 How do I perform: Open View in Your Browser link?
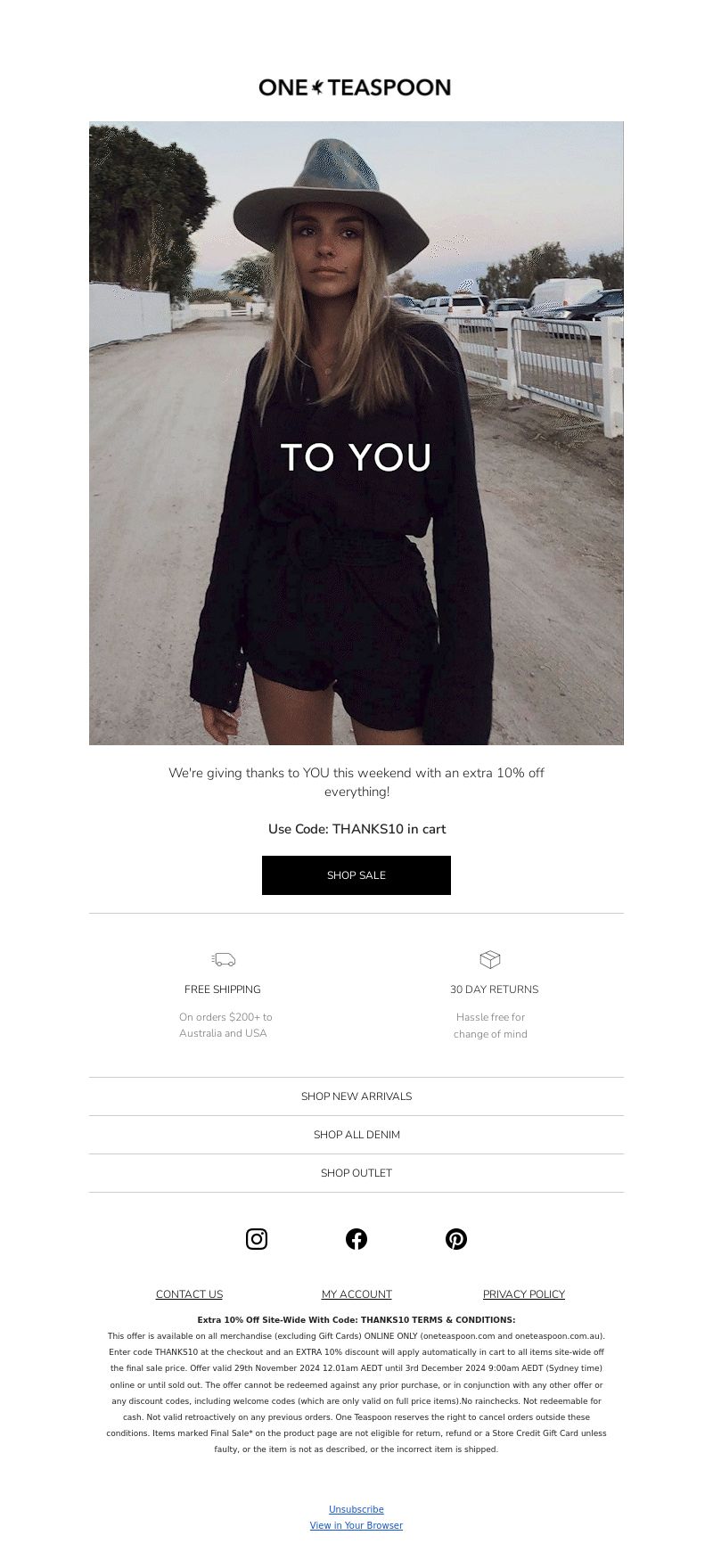point(356,1525)
